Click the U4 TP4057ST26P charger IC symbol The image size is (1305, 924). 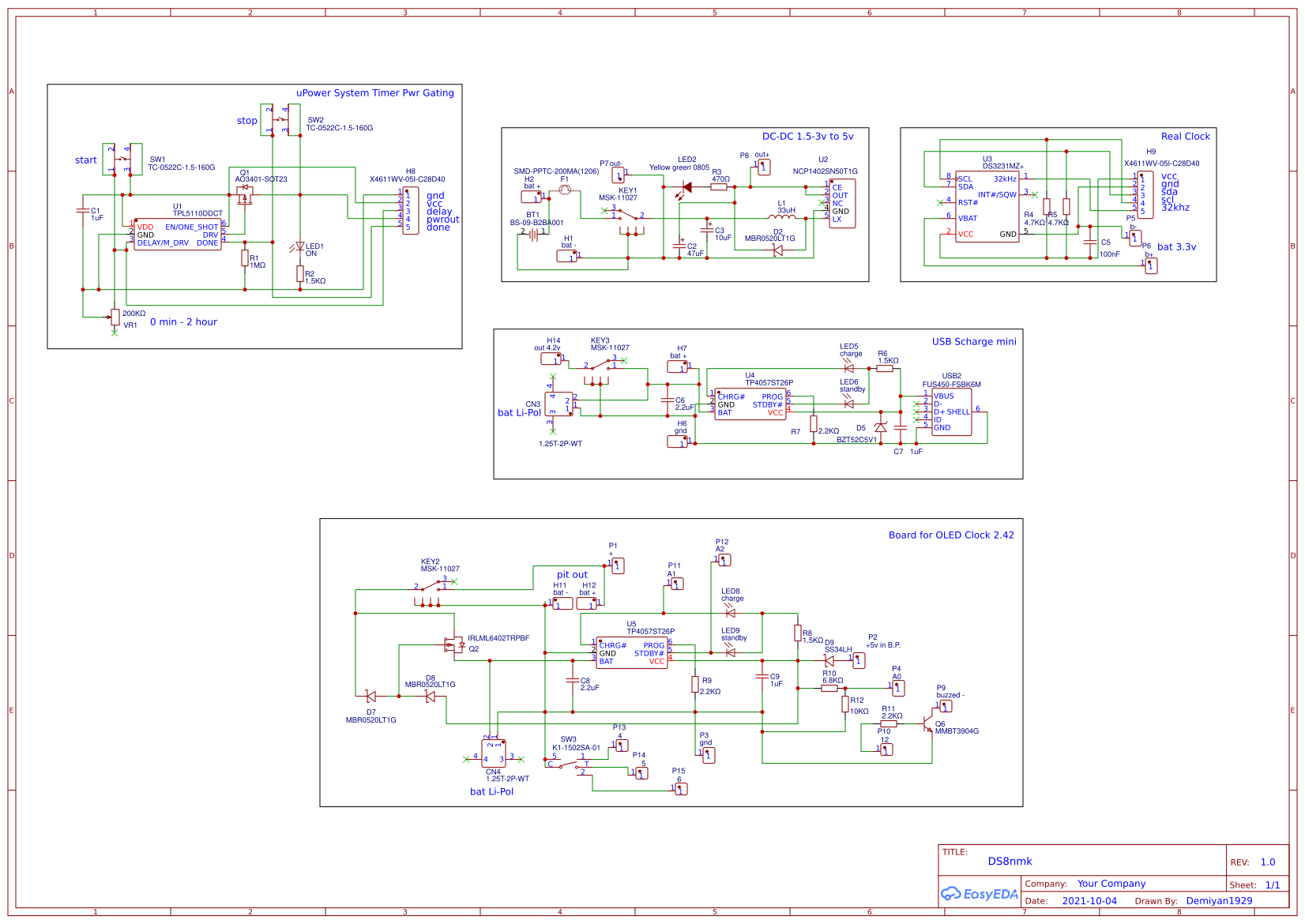click(750, 402)
